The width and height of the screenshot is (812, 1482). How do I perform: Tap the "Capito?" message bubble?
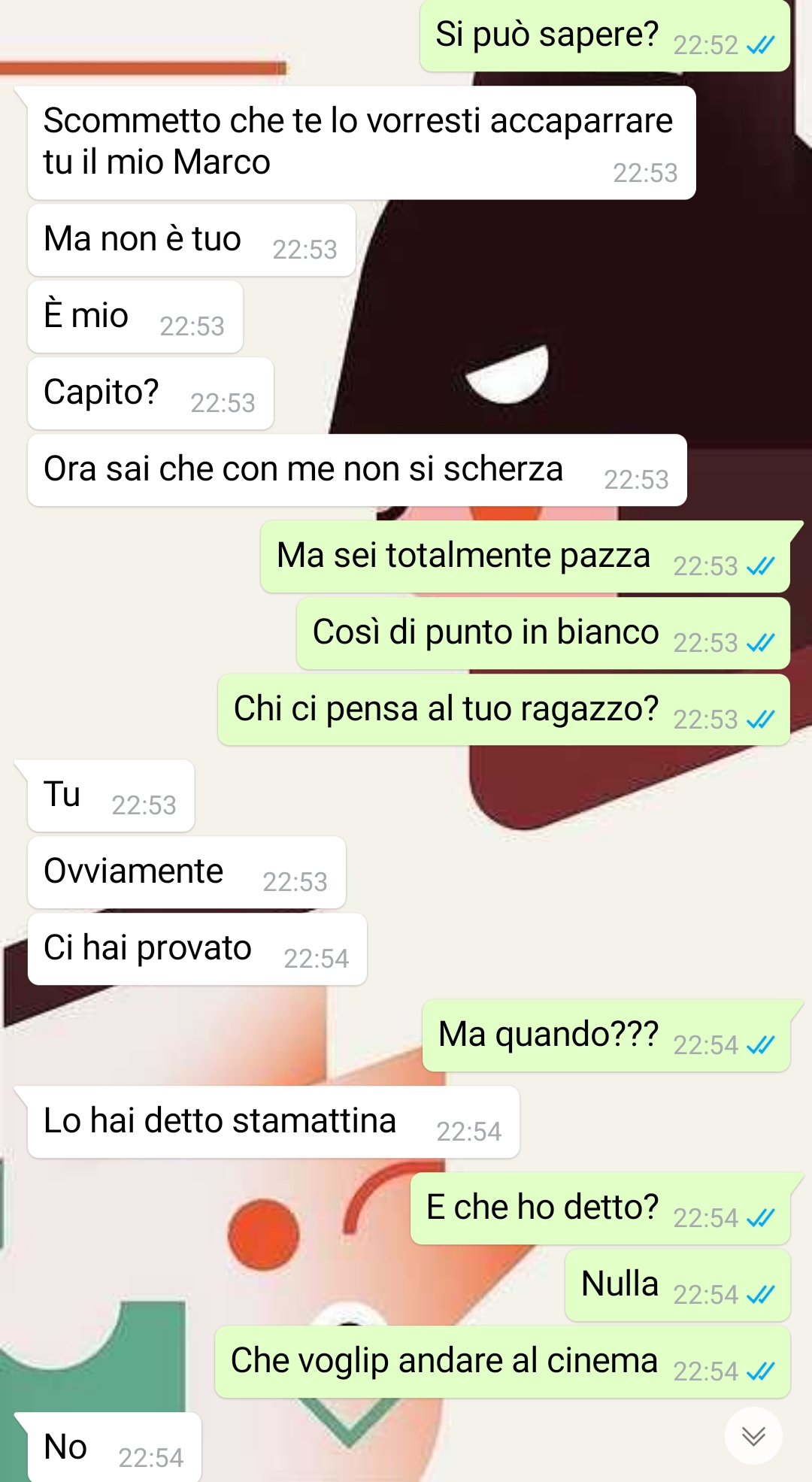click(150, 394)
